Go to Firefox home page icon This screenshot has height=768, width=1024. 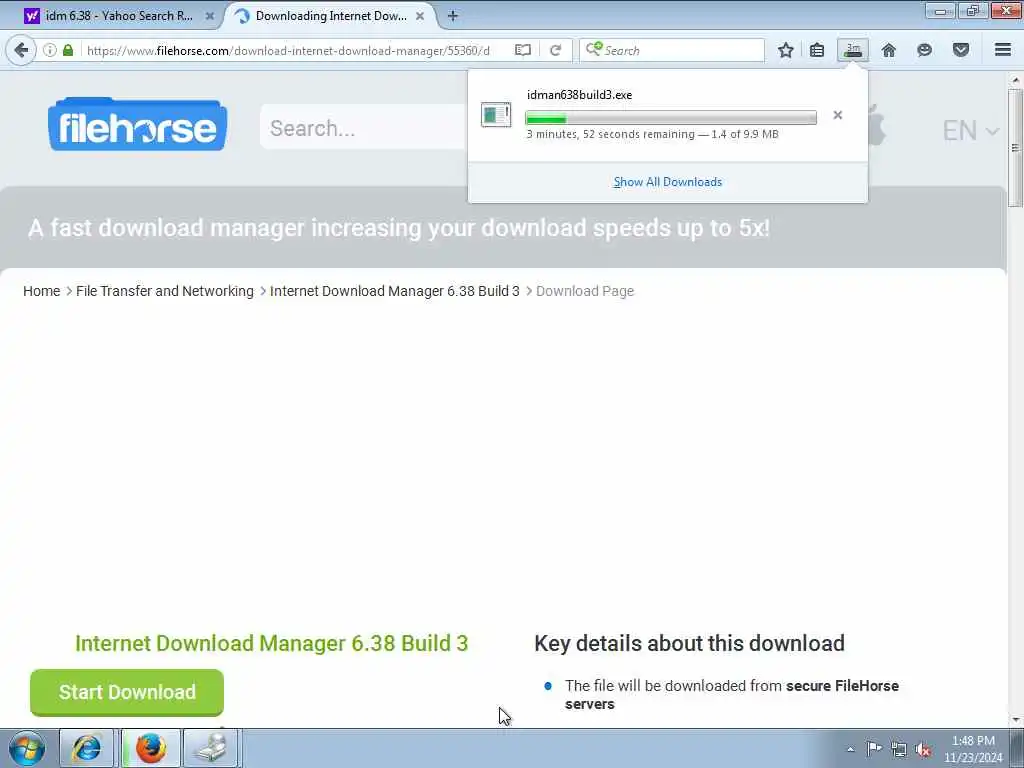pyautogui.click(x=888, y=50)
